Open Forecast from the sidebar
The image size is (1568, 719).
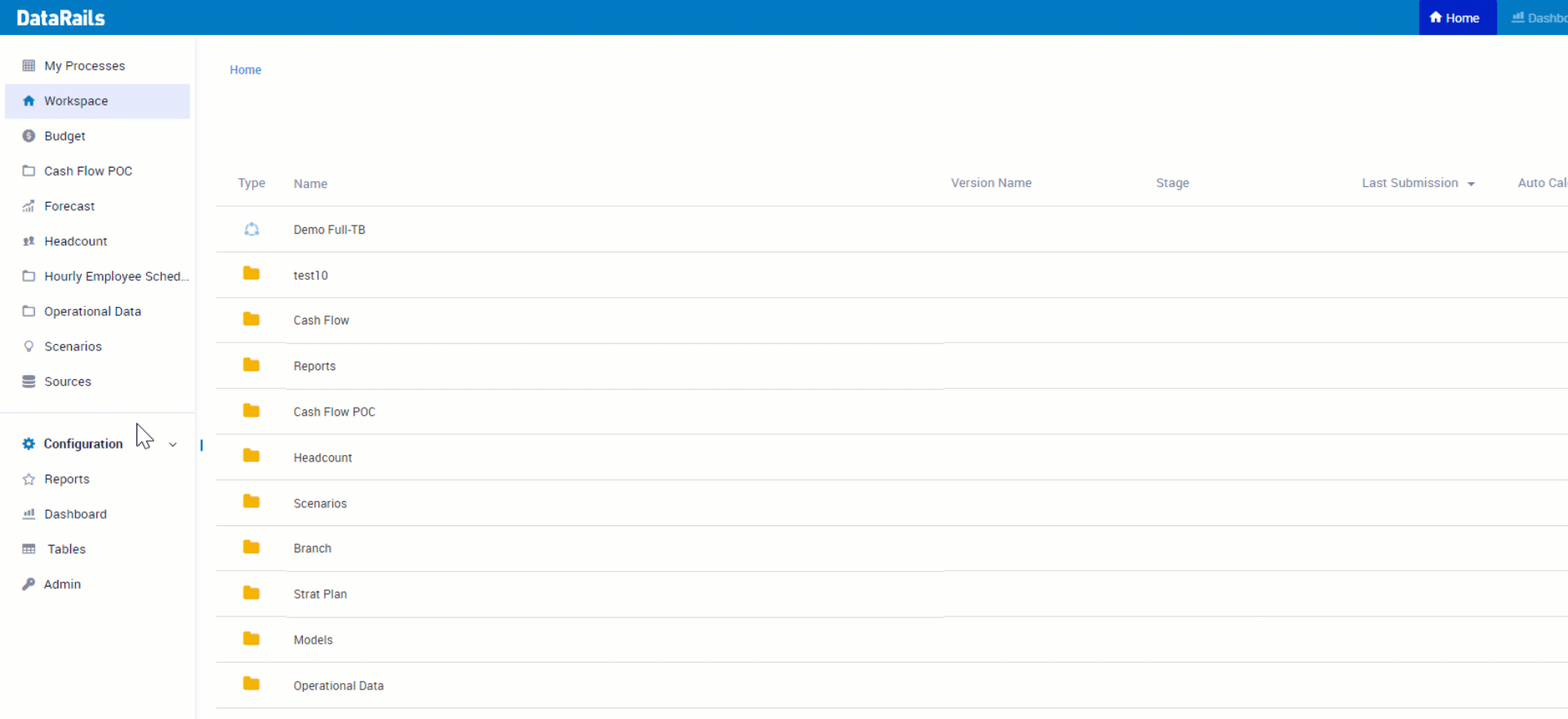coord(97,206)
